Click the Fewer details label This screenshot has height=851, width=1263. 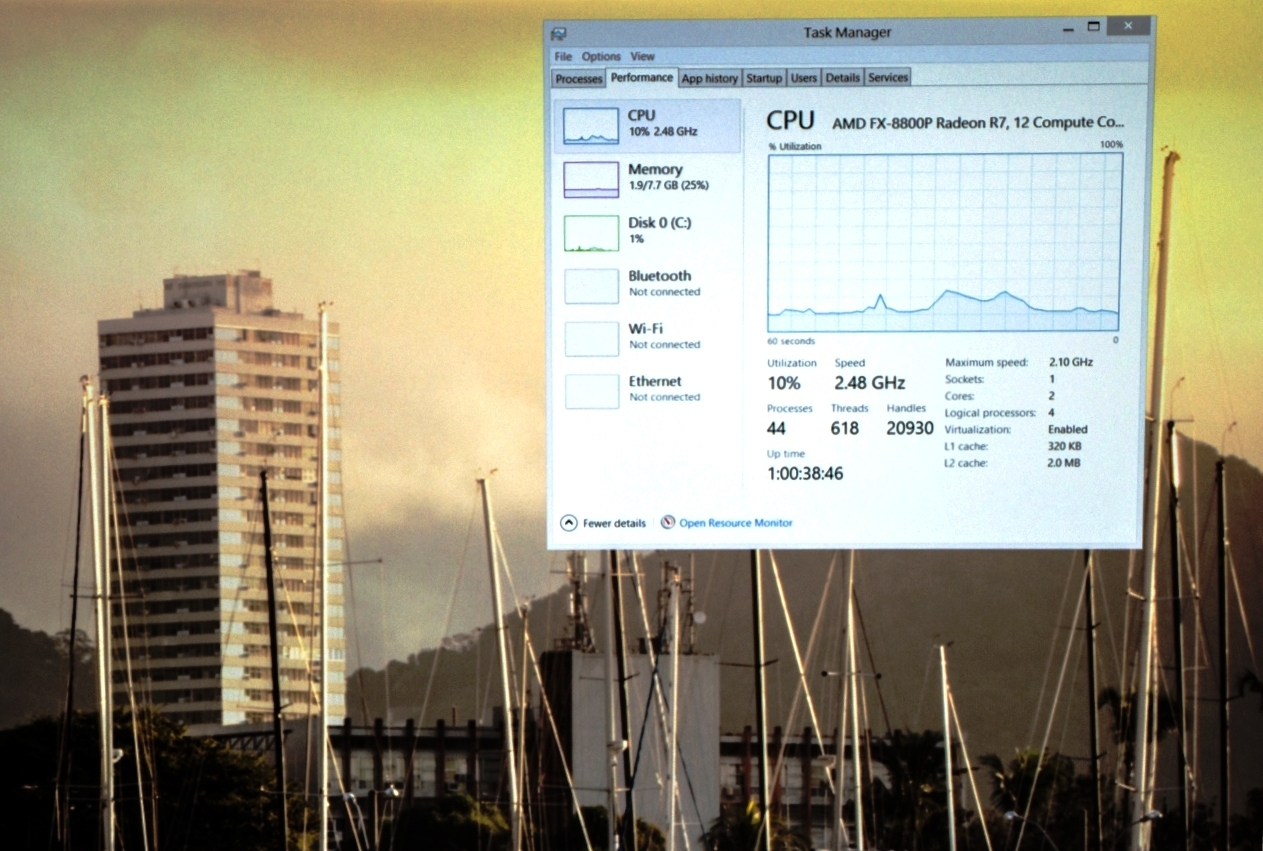pos(614,523)
